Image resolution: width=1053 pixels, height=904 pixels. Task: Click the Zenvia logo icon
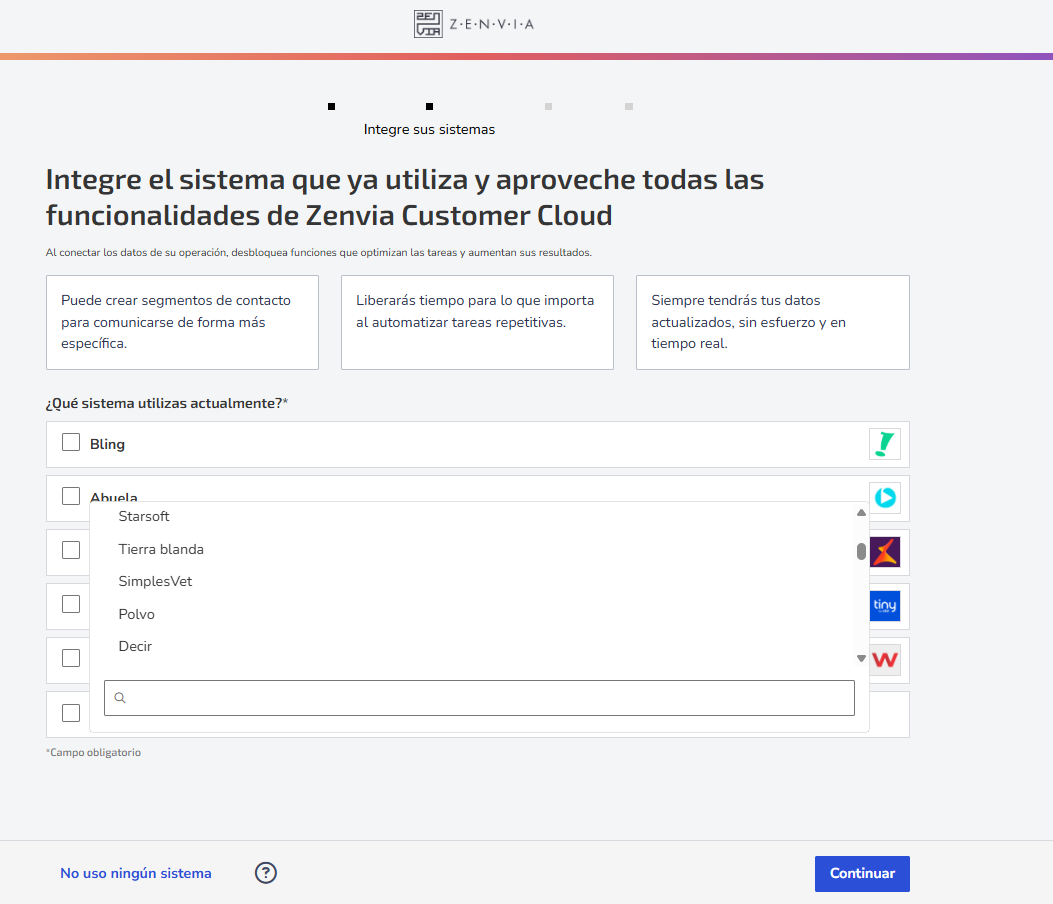(x=428, y=24)
